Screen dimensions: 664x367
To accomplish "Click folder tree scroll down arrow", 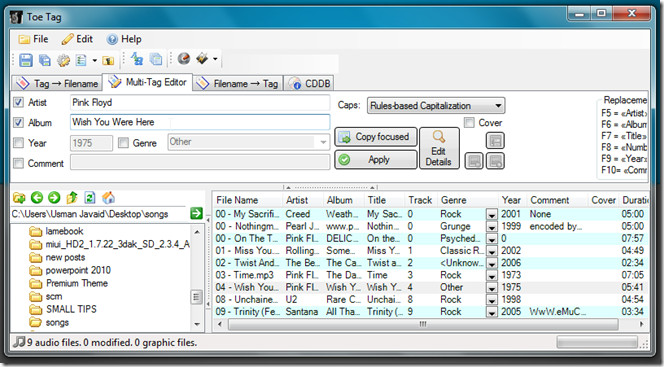I will (x=197, y=324).
